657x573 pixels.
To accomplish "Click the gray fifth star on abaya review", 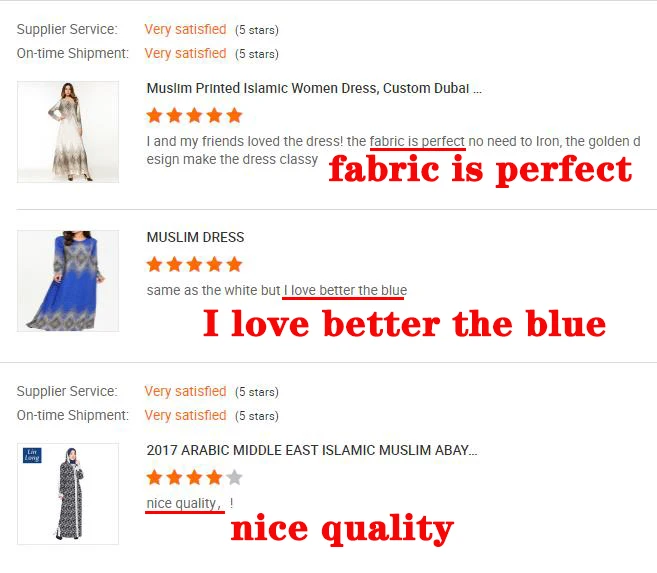I will [x=235, y=477].
